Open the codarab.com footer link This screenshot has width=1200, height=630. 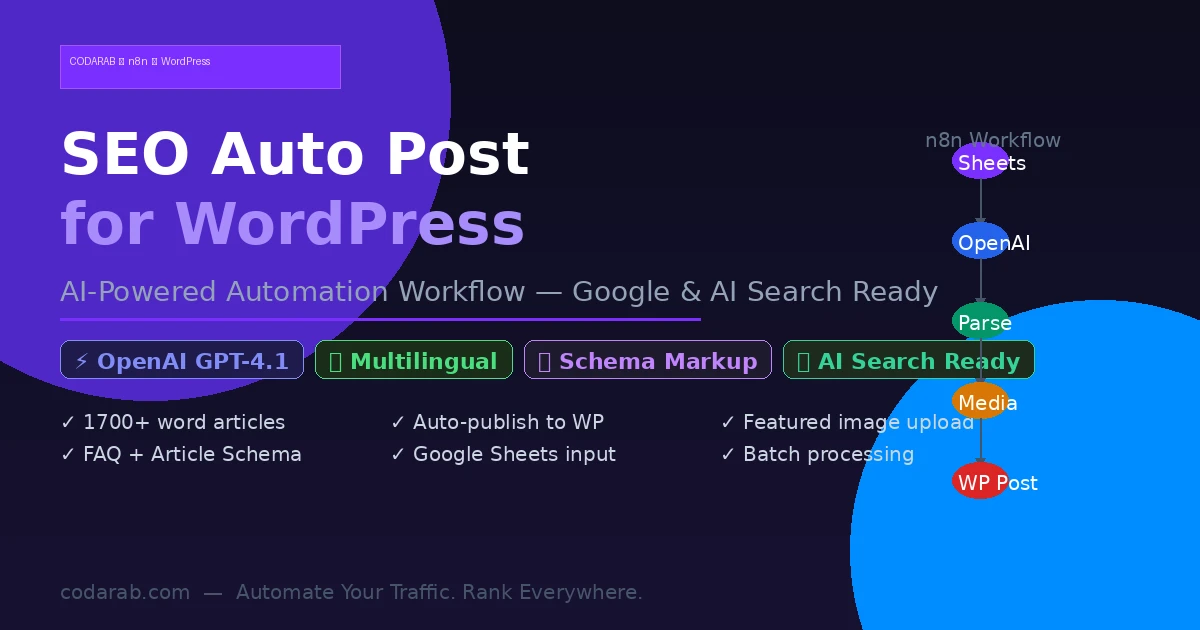coord(125,592)
